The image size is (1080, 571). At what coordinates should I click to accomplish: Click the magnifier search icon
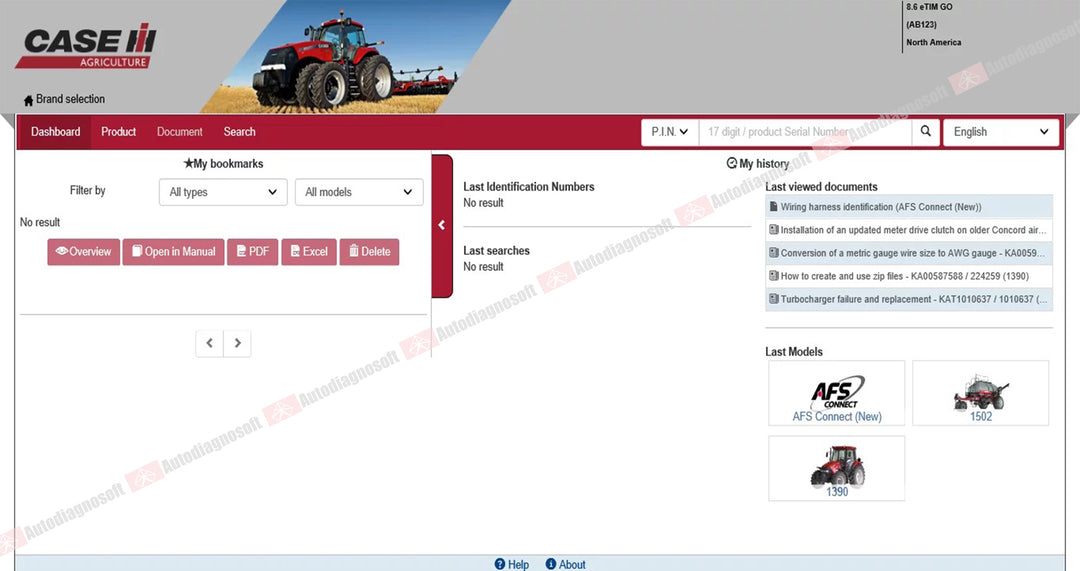tap(926, 131)
